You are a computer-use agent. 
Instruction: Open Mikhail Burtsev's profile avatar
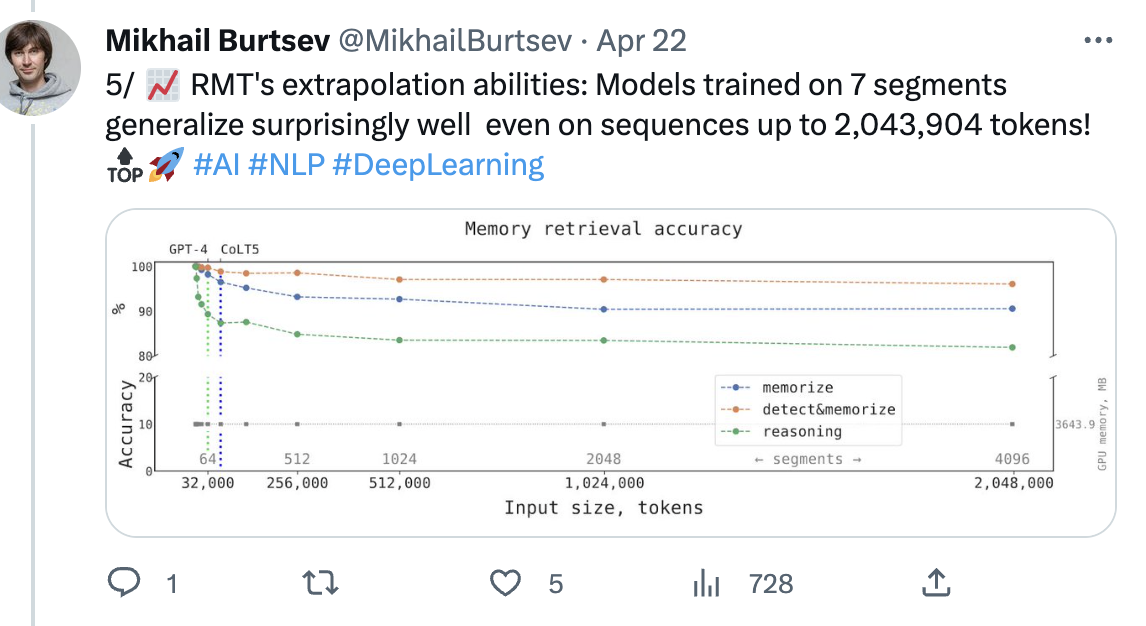tap(38, 67)
